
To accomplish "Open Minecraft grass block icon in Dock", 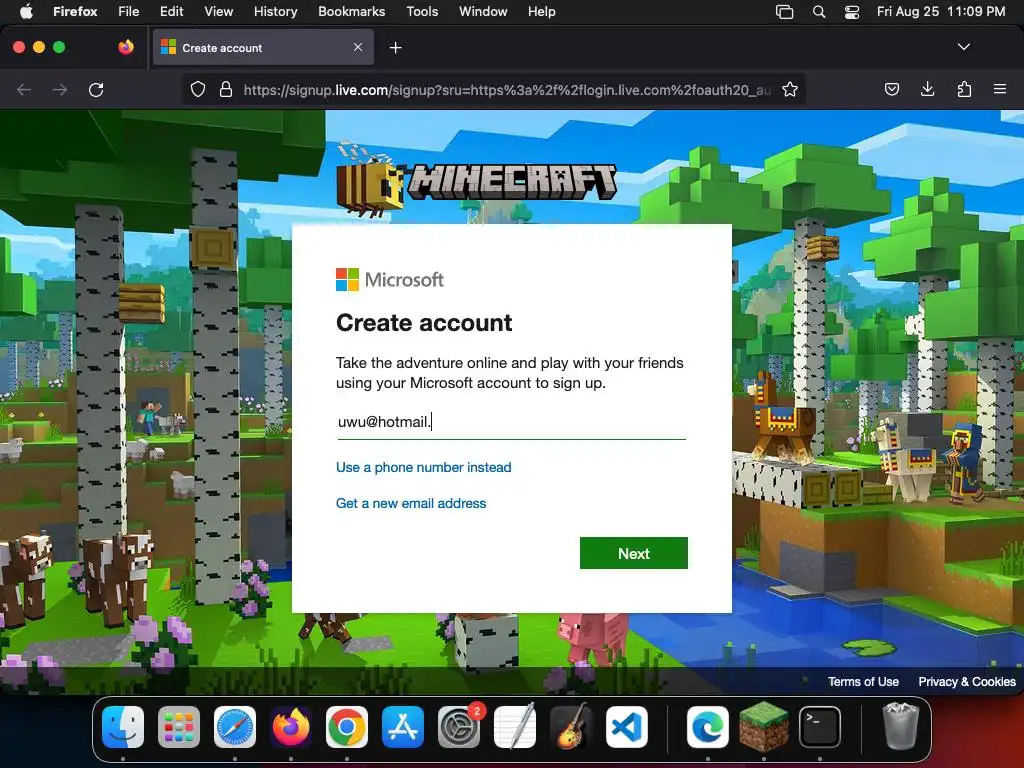I will (x=763, y=727).
